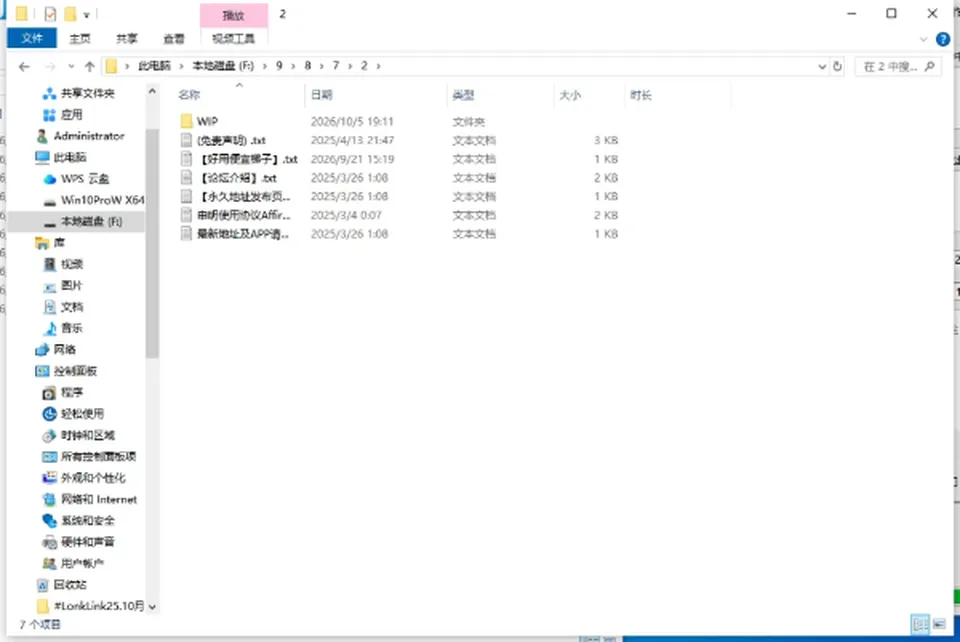
Task: Refresh the current folder view
Action: [838, 66]
